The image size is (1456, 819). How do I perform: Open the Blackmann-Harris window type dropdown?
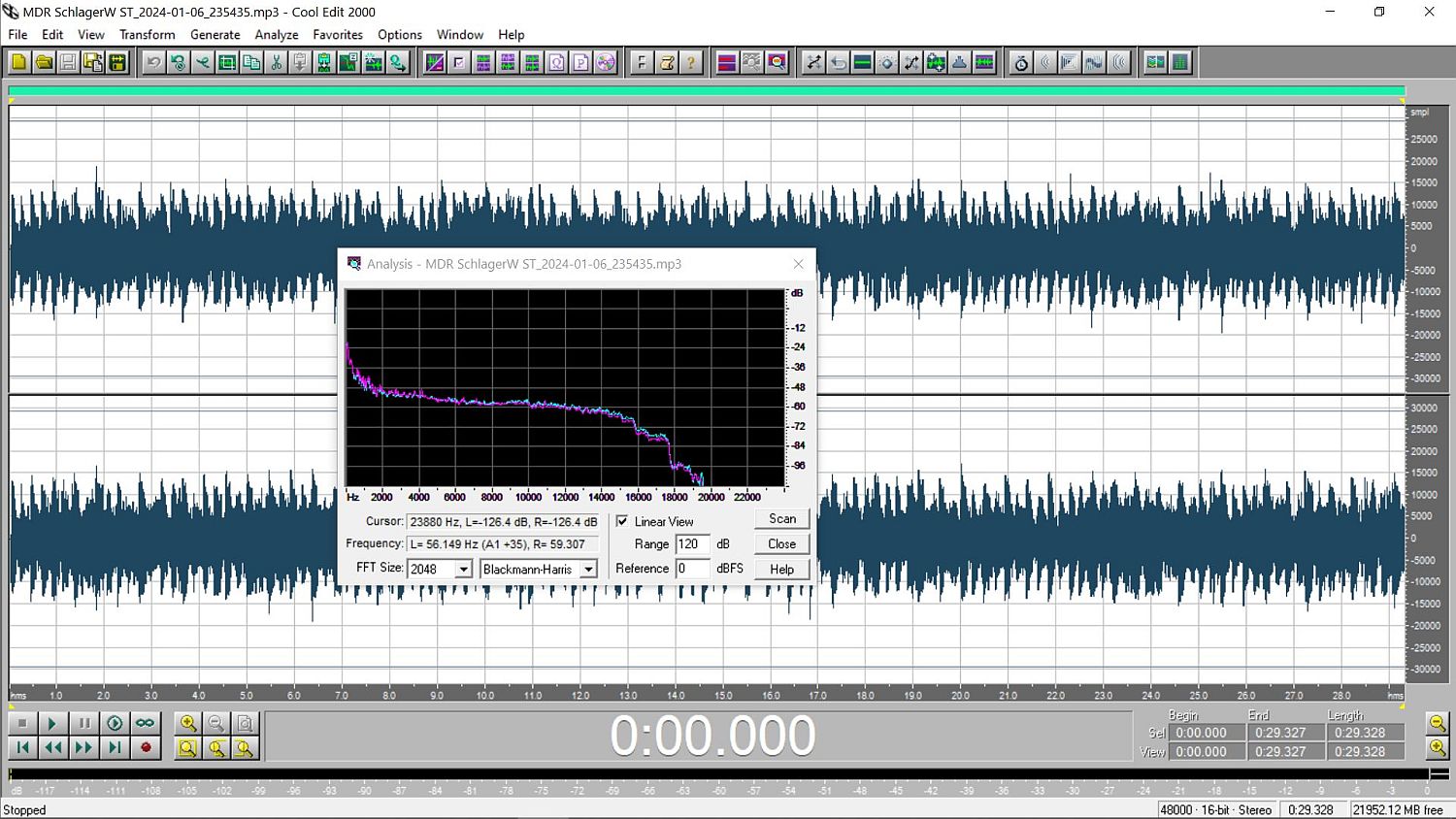click(587, 570)
